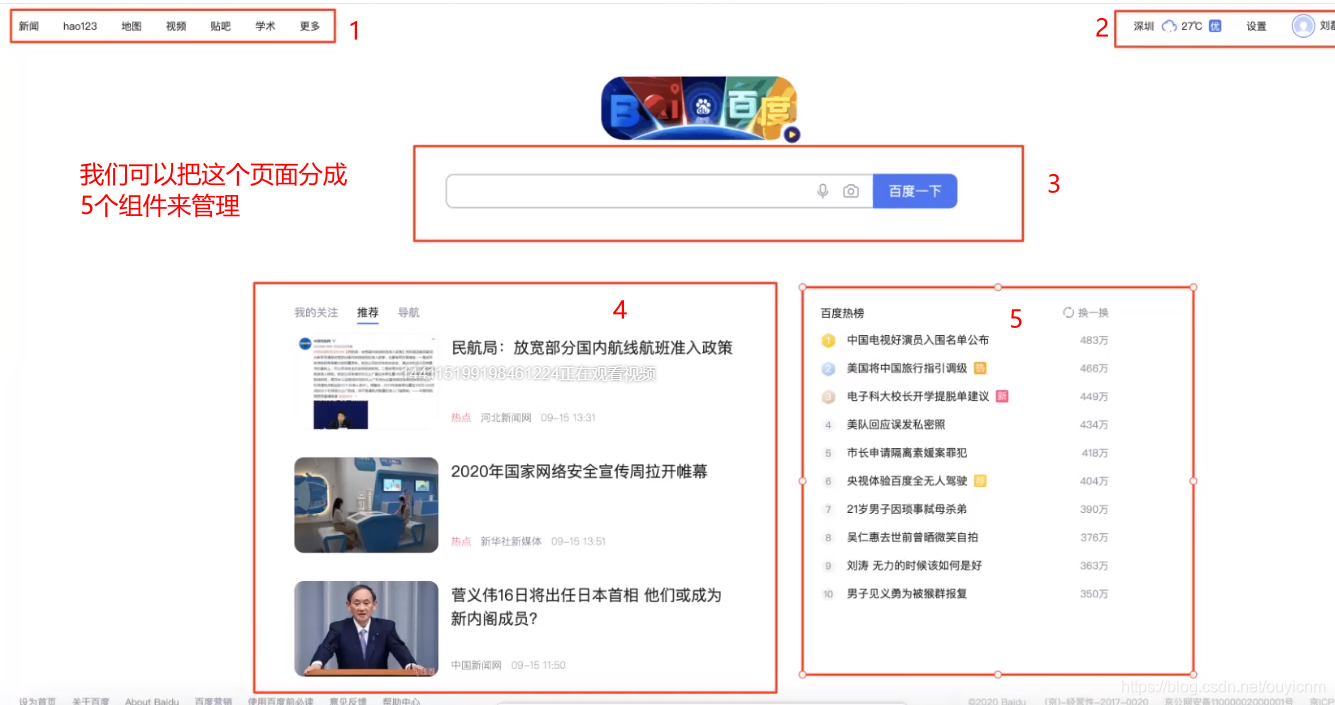Click the gold rank 1 badge in 百度热榜

point(828,341)
